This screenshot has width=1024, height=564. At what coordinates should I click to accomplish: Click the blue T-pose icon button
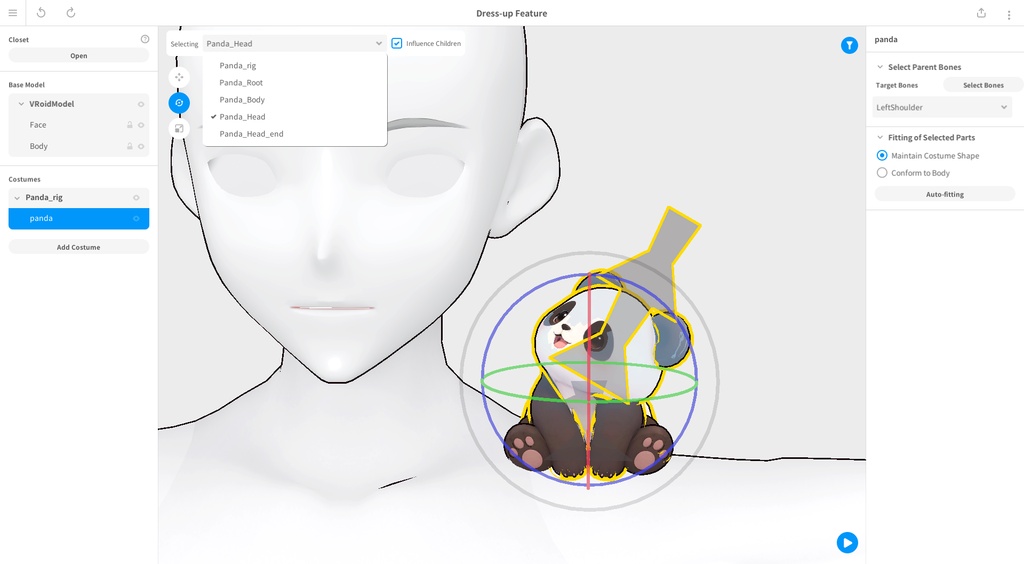849,45
